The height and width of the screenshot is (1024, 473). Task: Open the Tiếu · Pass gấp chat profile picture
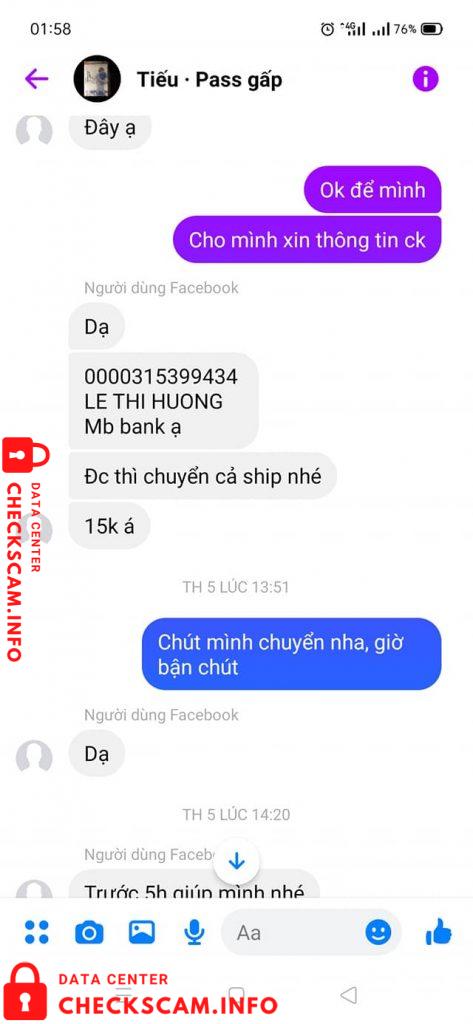97,79
